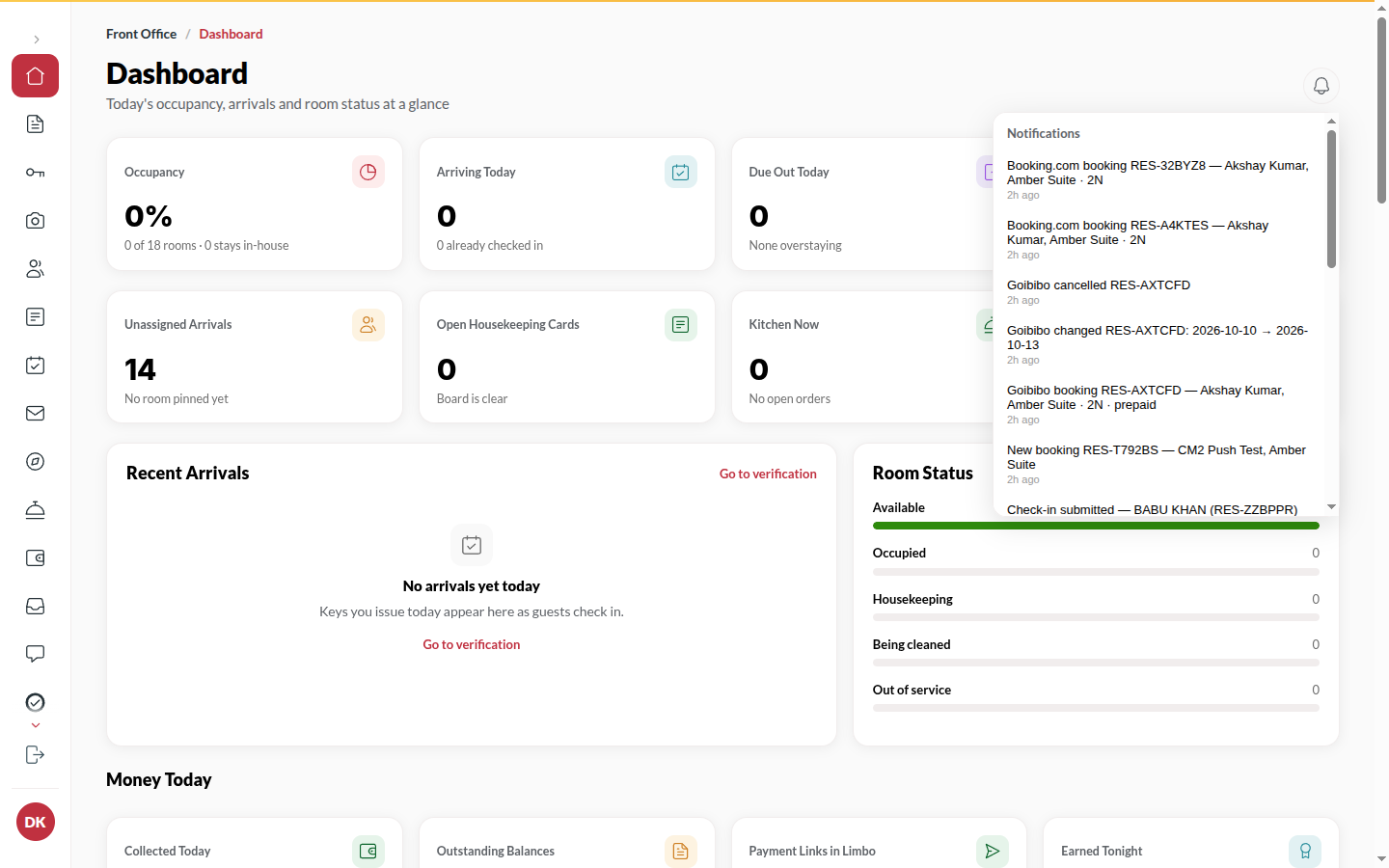This screenshot has height=868, width=1389.
Task: Open the key icon in sidebar
Action: click(x=35, y=173)
